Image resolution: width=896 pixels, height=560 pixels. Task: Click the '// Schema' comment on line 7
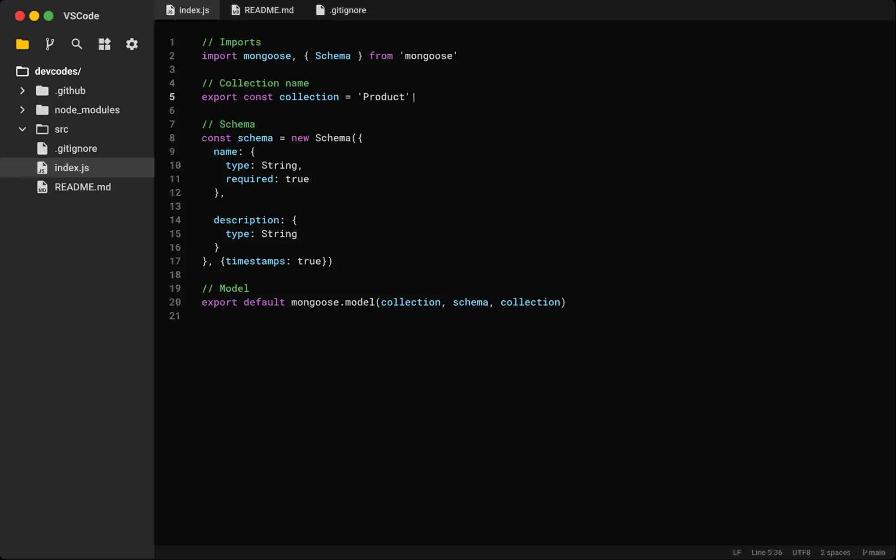click(x=229, y=124)
